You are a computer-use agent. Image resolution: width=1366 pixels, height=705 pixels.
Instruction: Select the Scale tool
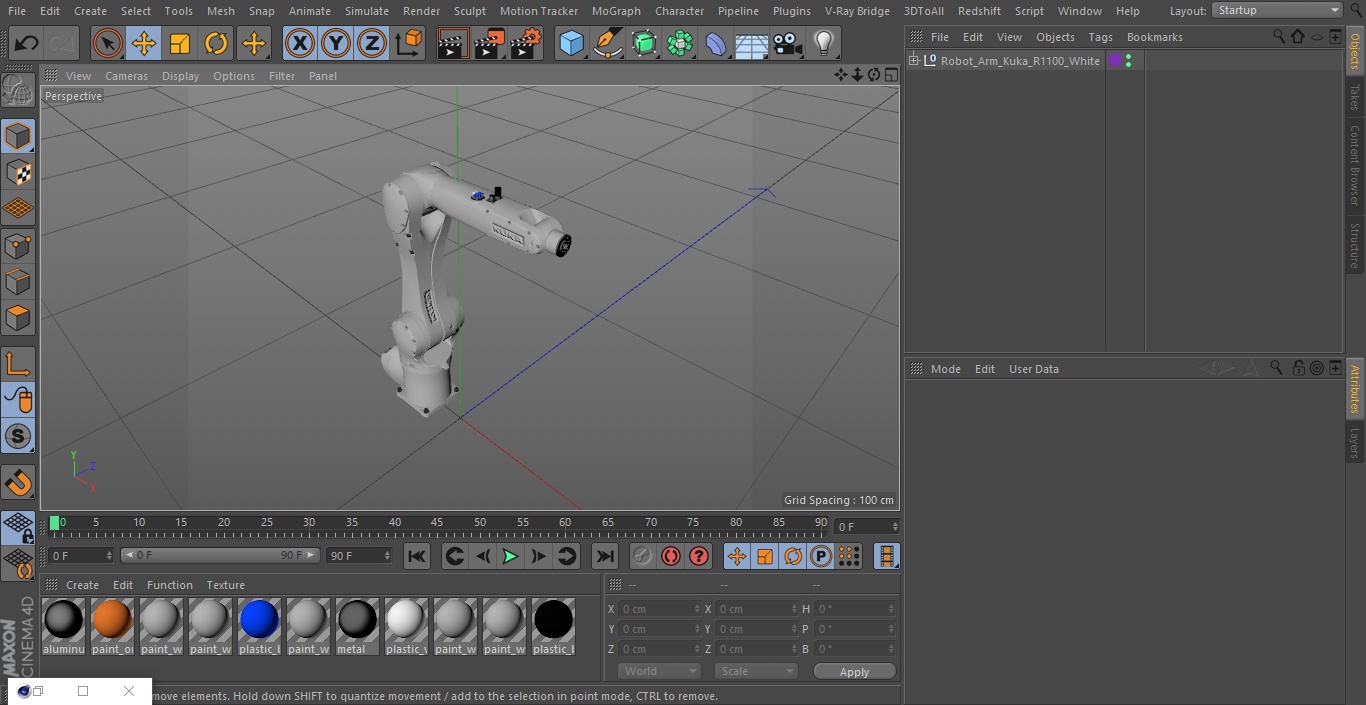(180, 43)
